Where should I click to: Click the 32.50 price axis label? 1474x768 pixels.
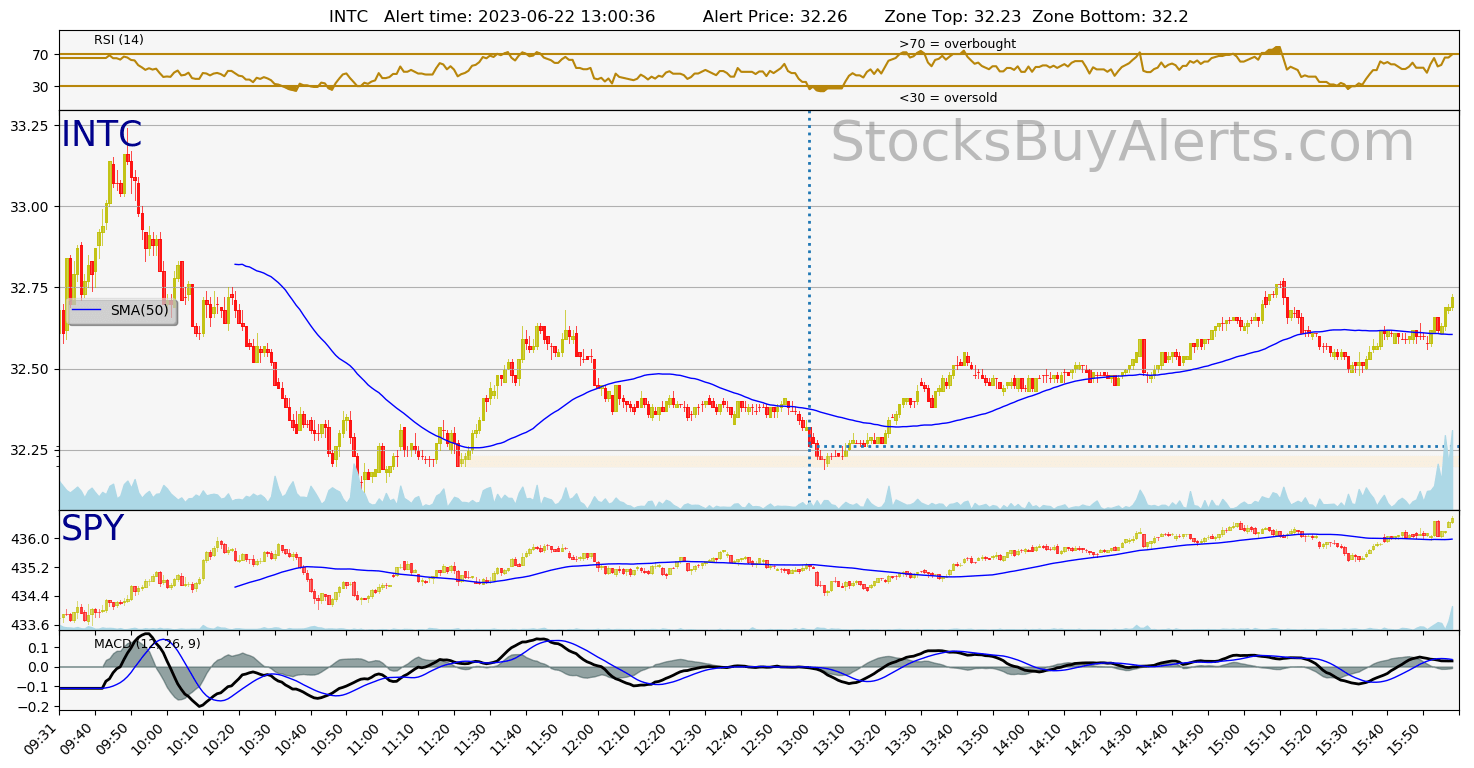coord(28,370)
